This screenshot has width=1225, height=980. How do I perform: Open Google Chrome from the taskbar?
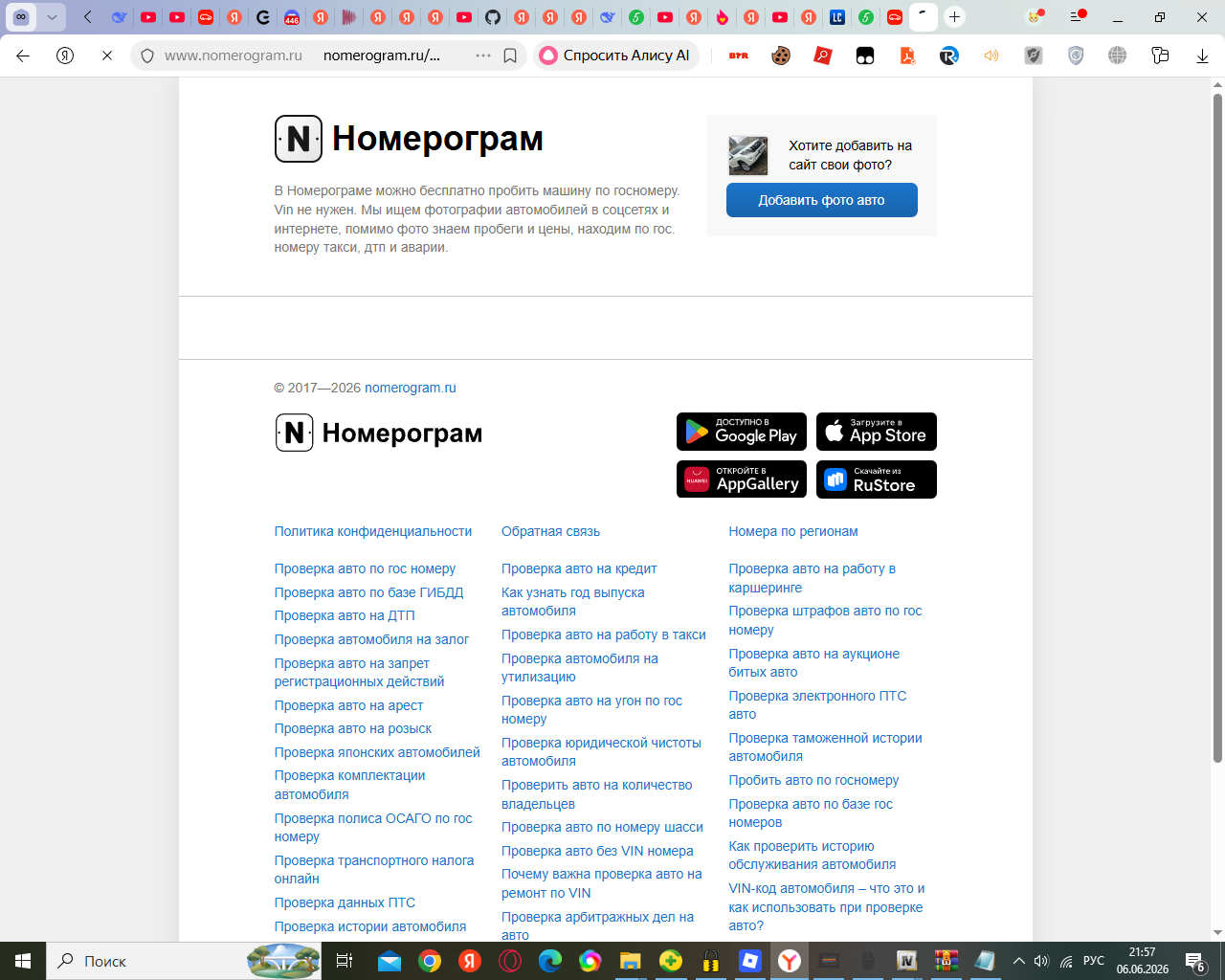pyautogui.click(x=430, y=961)
